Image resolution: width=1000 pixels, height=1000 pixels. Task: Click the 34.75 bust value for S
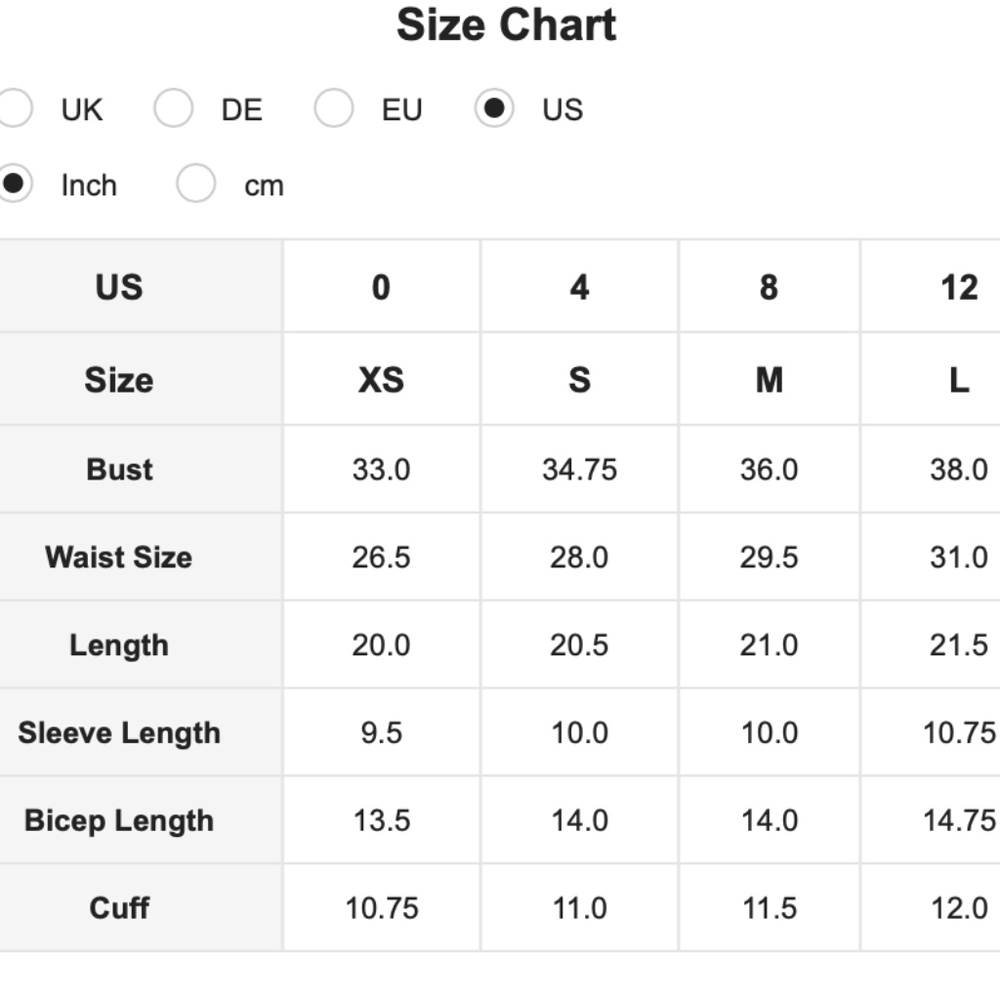click(x=579, y=469)
